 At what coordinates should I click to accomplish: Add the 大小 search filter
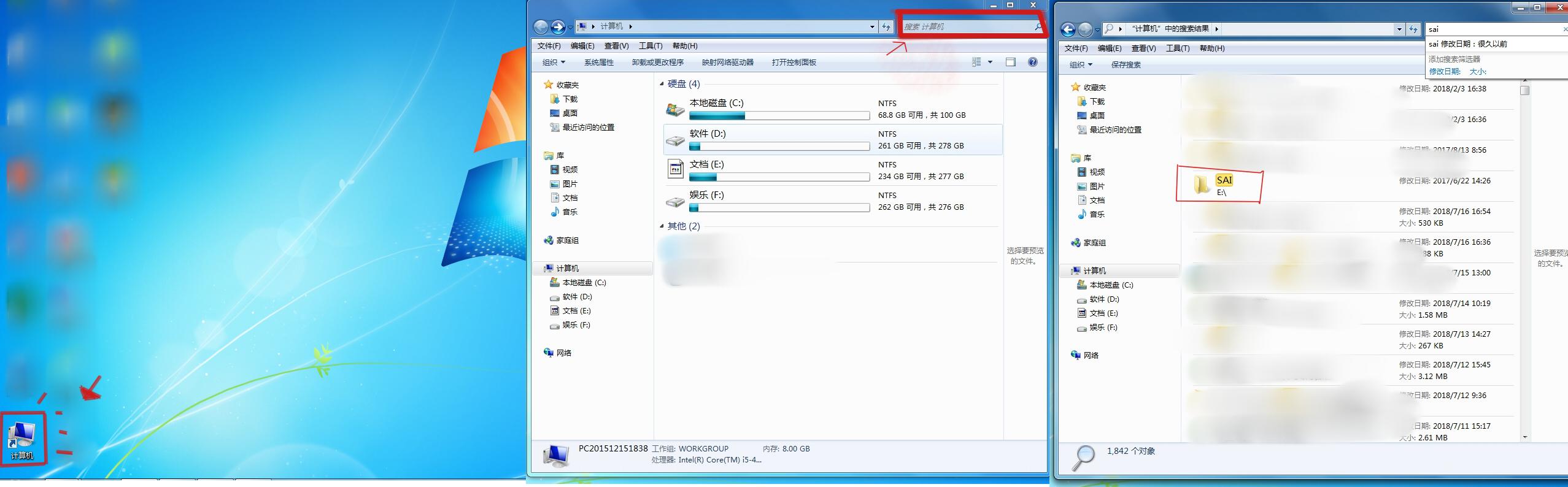[x=1477, y=72]
